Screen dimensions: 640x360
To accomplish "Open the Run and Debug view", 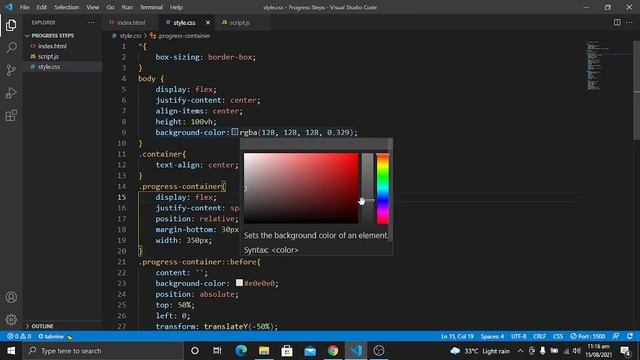I will coord(11,93).
